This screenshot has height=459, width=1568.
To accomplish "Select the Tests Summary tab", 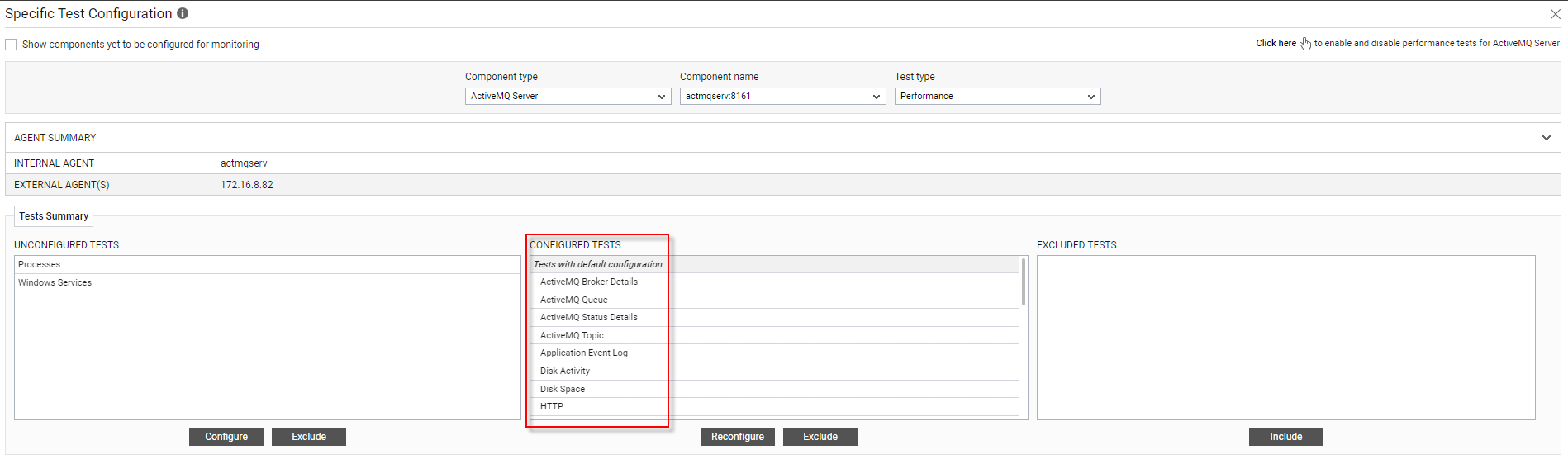I will [54, 216].
